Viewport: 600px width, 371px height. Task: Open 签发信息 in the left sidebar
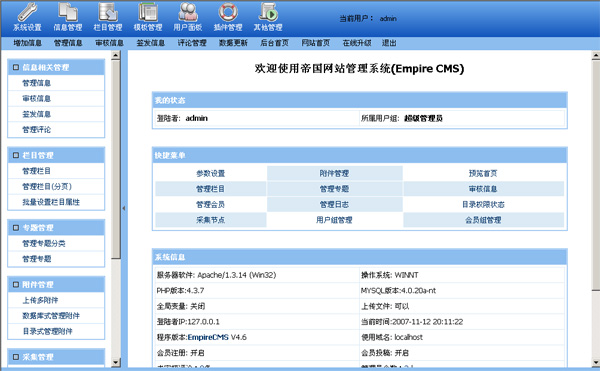(x=37, y=114)
